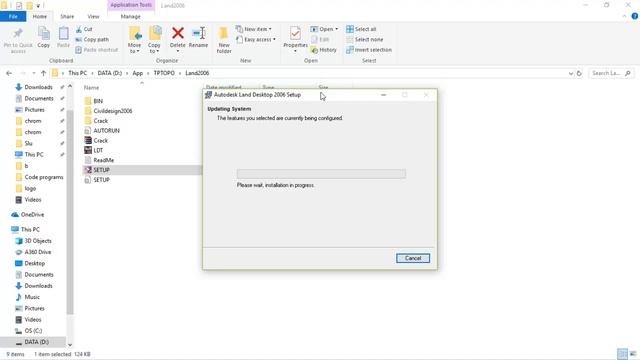Viewport: 640px width, 360px height.
Task: Click the Back navigation arrow
Action: (9, 73)
